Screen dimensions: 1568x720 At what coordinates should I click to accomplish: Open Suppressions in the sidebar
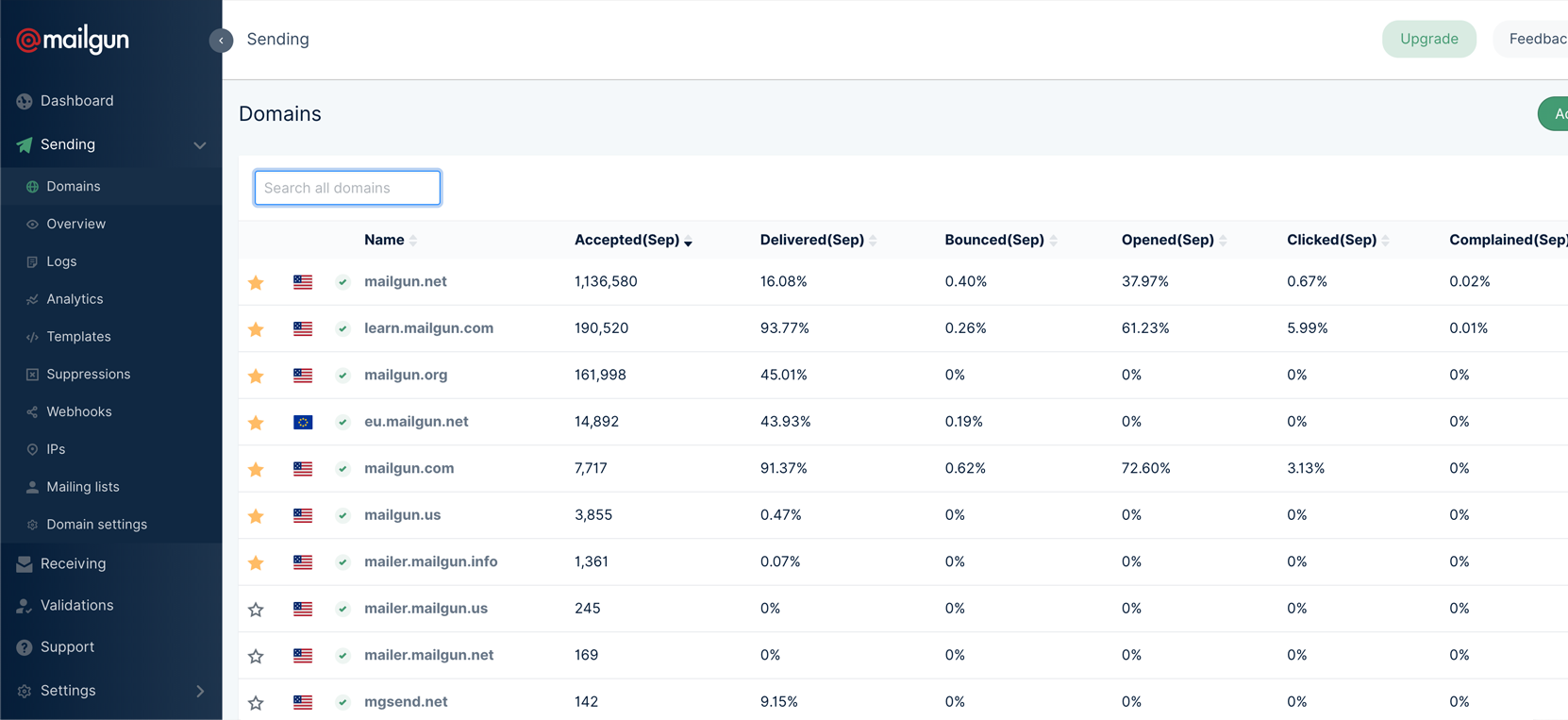(88, 375)
